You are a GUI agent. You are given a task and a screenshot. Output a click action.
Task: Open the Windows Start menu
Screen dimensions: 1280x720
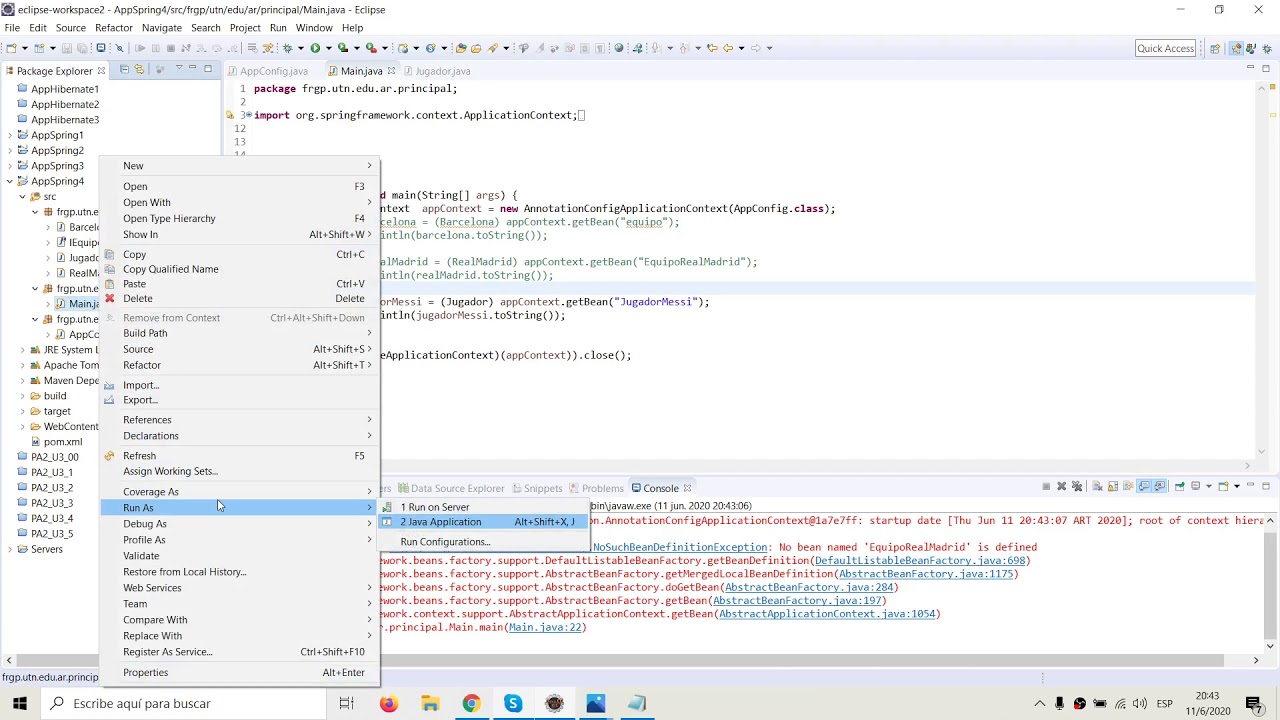coord(22,703)
